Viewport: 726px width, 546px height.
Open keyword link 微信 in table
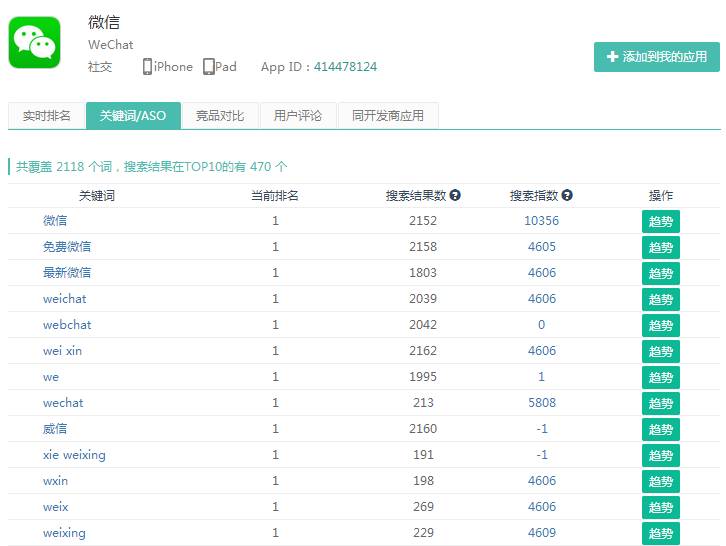point(55,220)
